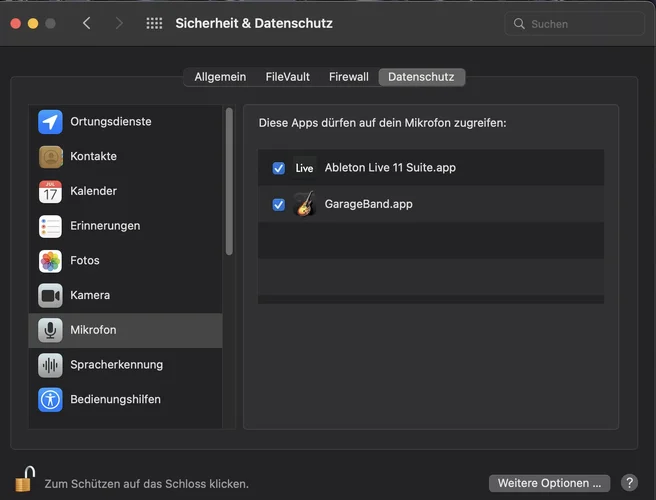Image resolution: width=656 pixels, height=500 pixels.
Task: Open the FileVault tab
Action: tap(287, 77)
